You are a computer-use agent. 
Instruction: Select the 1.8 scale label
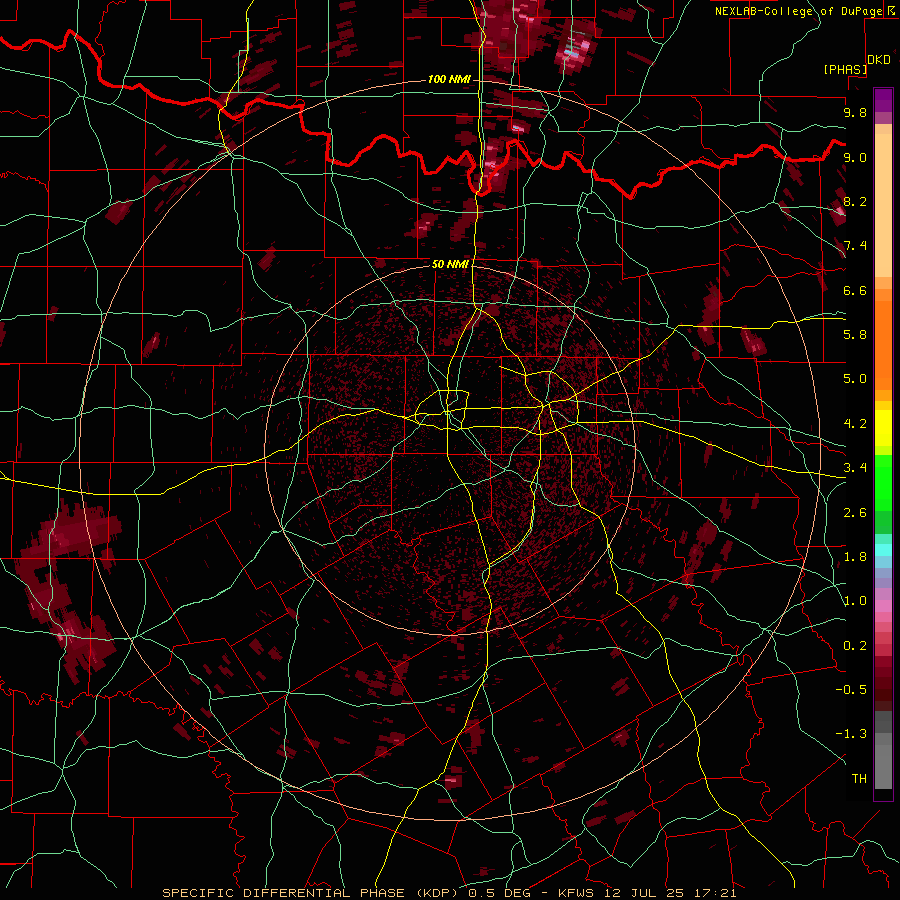click(x=855, y=557)
